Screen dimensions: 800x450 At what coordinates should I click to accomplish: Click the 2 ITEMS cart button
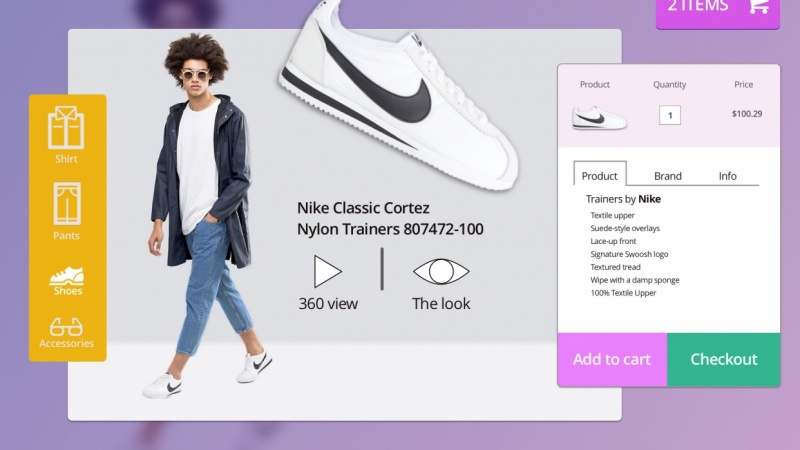point(717,13)
